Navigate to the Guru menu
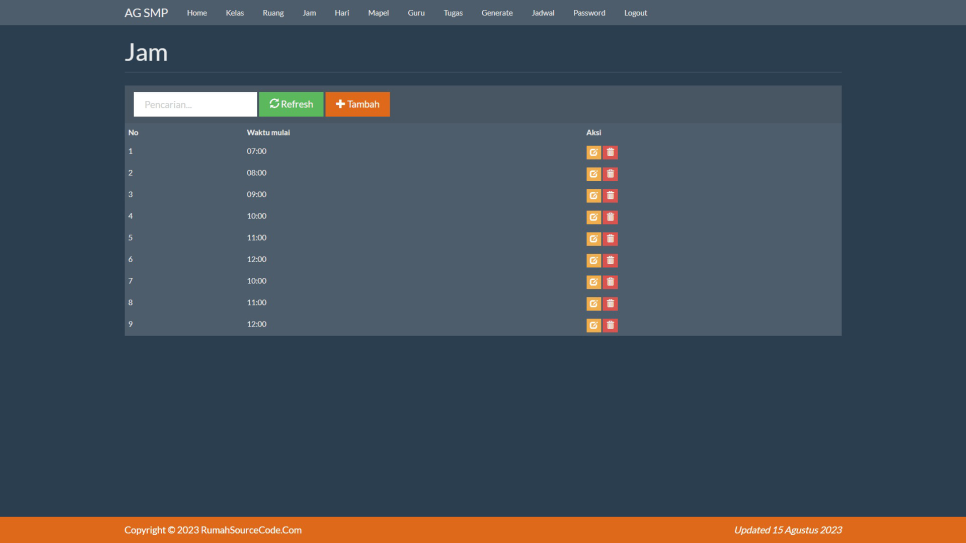 coord(416,13)
